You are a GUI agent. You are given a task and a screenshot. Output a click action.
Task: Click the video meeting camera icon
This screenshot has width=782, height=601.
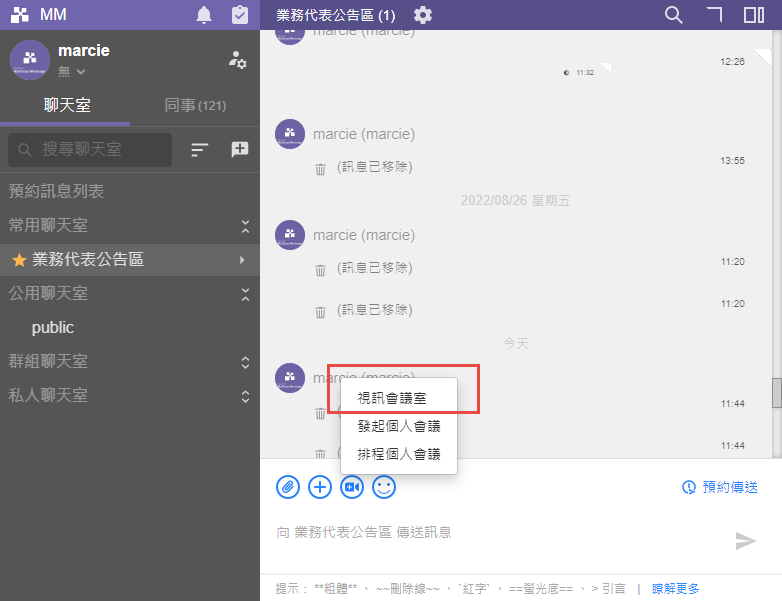pyautogui.click(x=352, y=487)
